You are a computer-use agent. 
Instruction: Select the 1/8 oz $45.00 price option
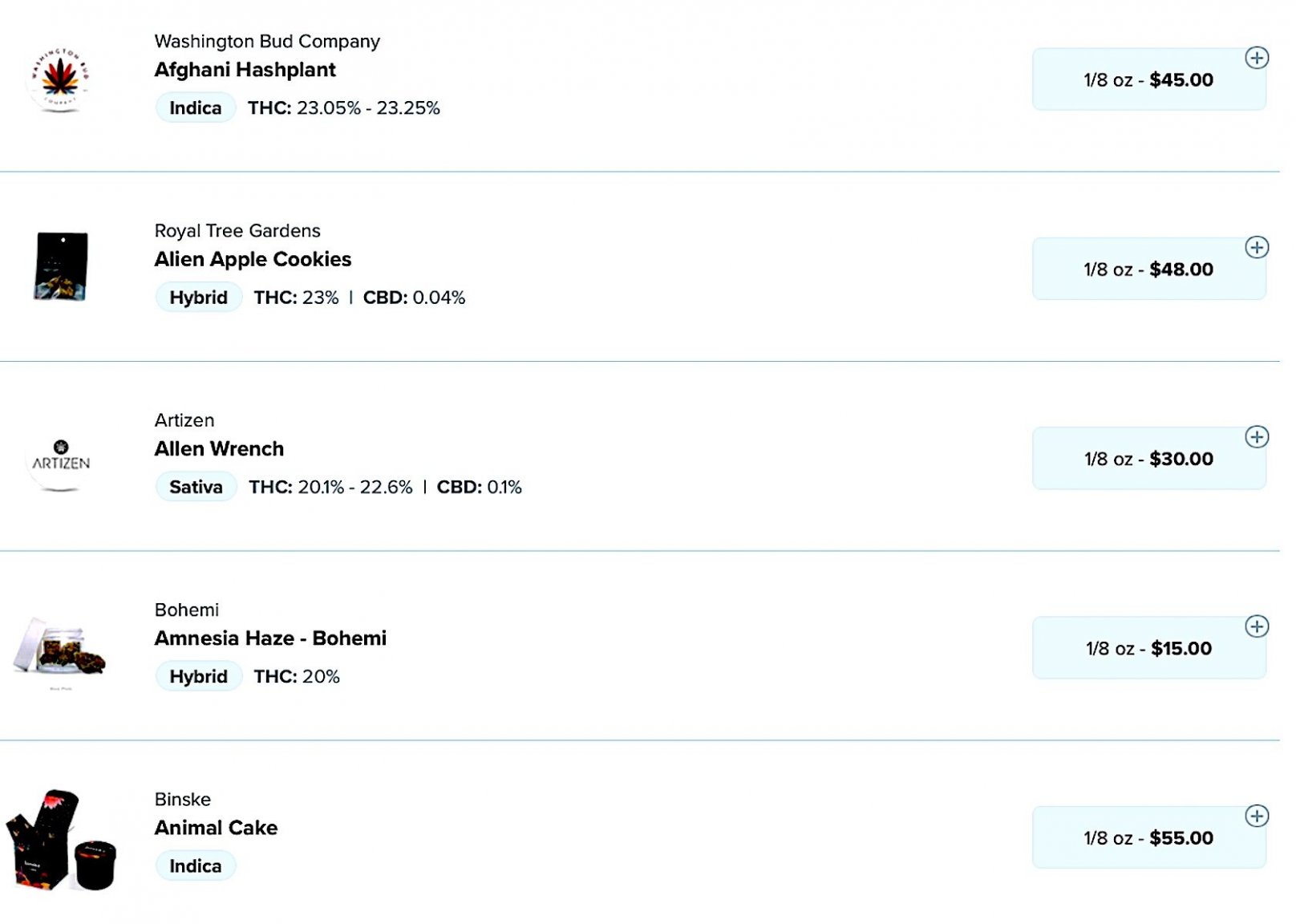[1148, 80]
